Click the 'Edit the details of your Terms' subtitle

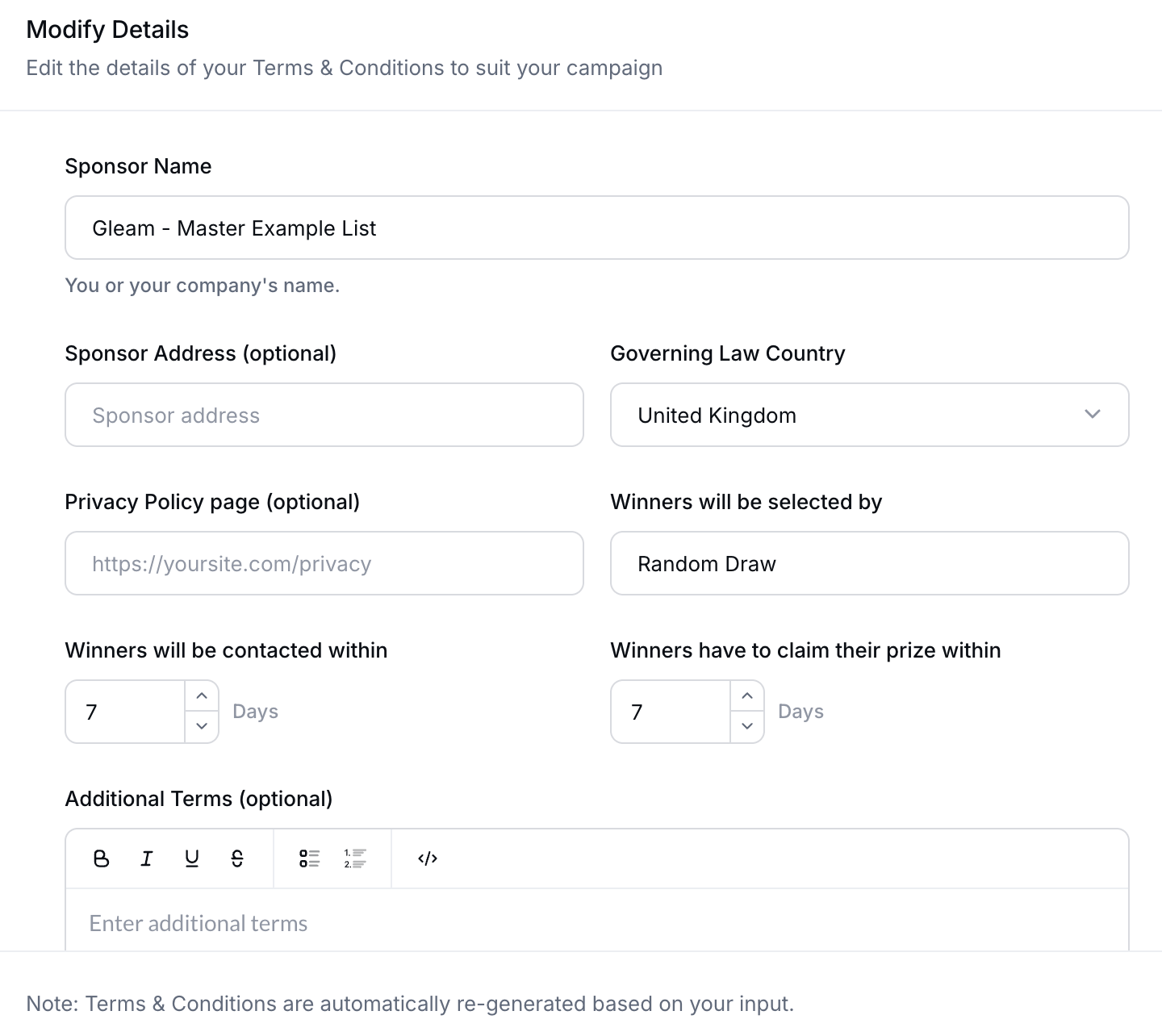tap(344, 68)
